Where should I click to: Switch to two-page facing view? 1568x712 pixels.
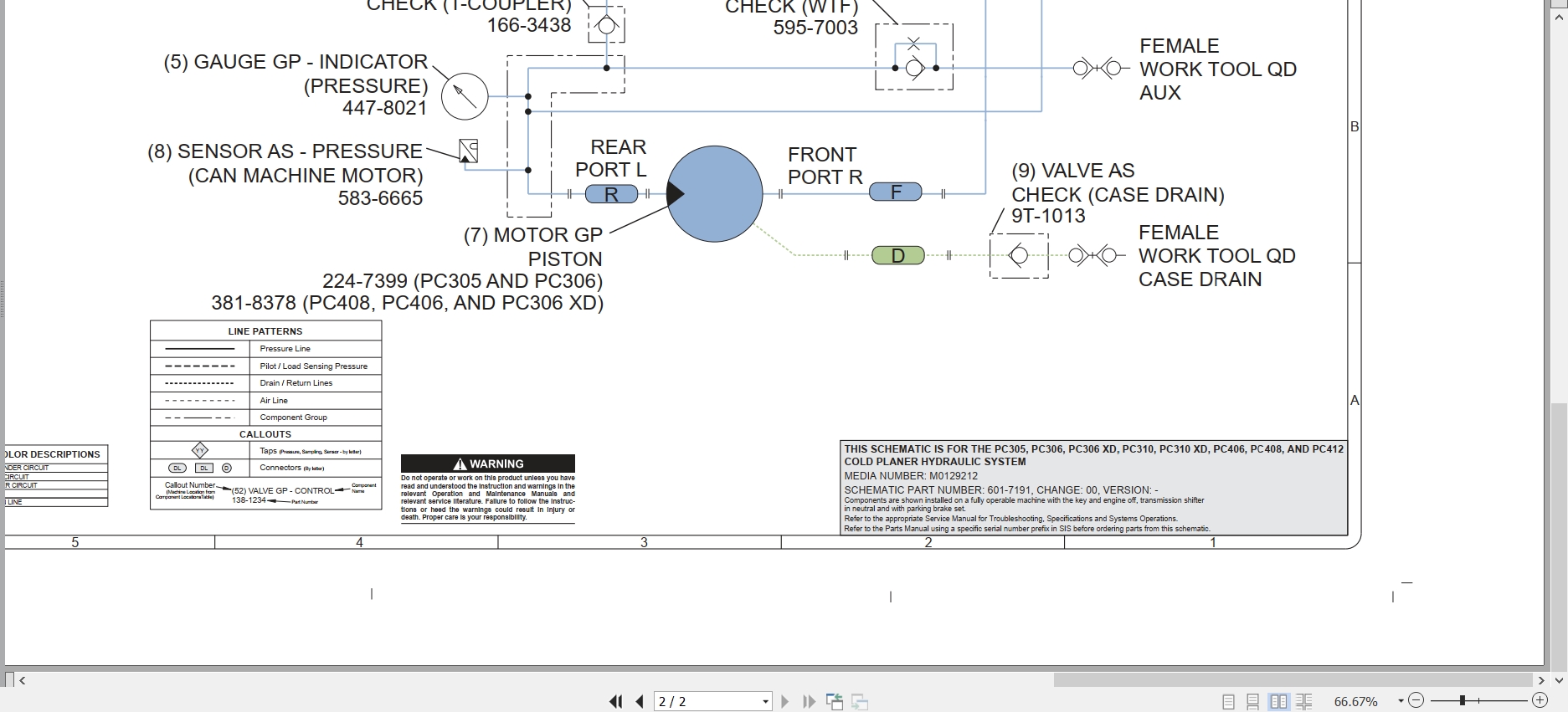point(1278,702)
